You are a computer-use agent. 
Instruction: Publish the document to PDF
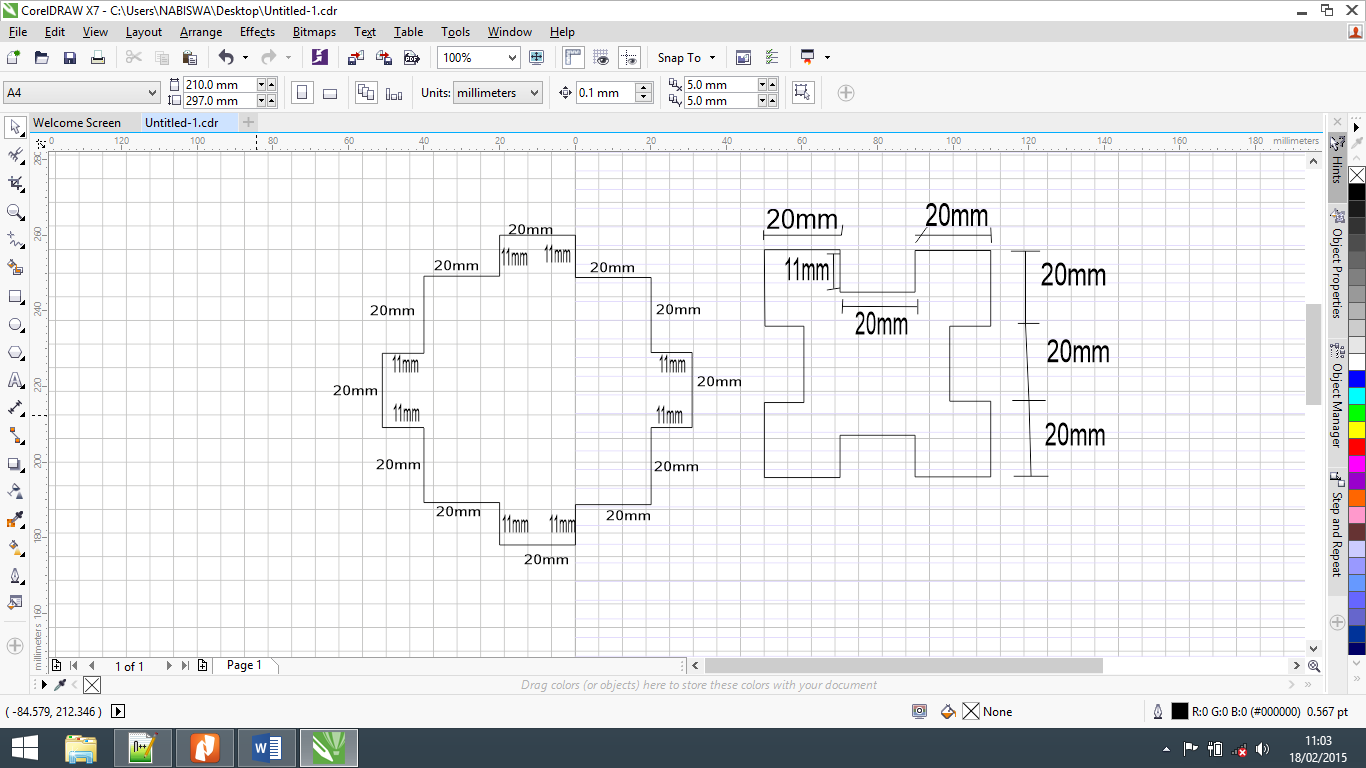[410, 58]
